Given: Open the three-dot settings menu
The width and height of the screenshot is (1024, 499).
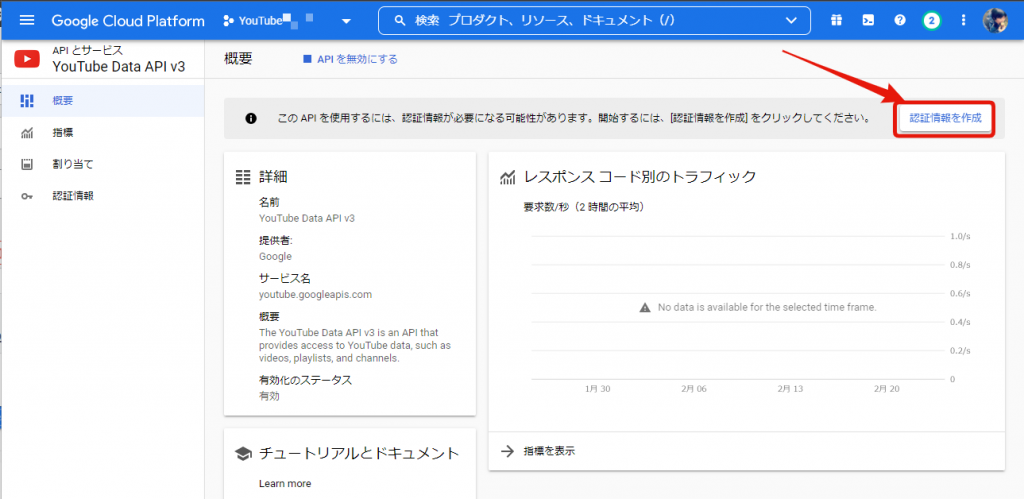Looking at the screenshot, I should [963, 20].
